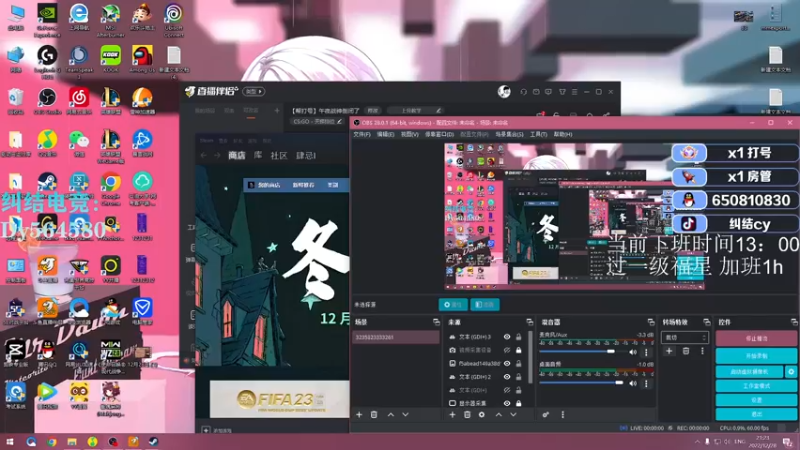The image size is (800, 450).
Task: Open transition three-dot options menu
Action: coord(702,351)
